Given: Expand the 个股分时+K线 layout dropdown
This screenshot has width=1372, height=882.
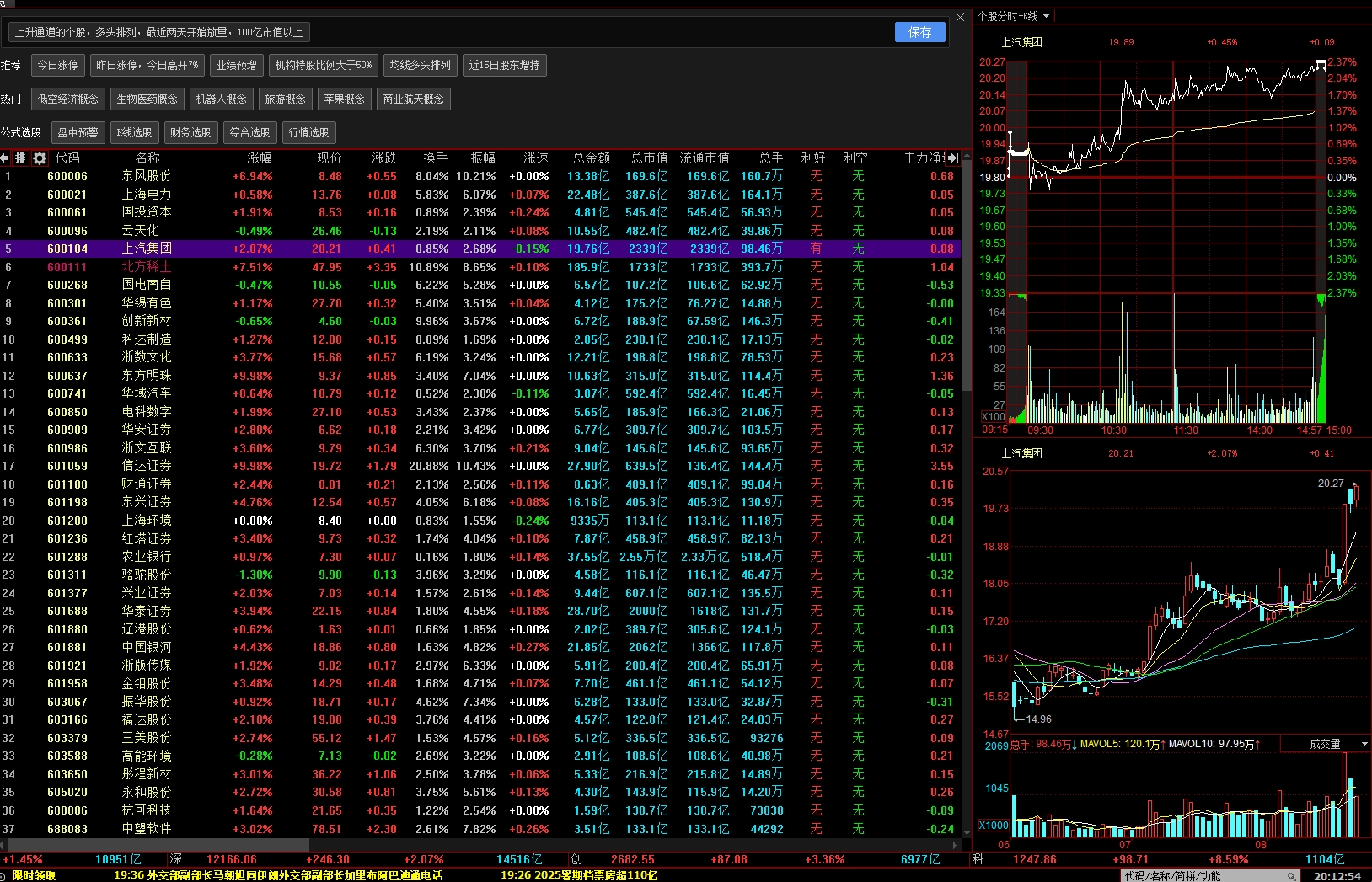Looking at the screenshot, I should (1046, 16).
